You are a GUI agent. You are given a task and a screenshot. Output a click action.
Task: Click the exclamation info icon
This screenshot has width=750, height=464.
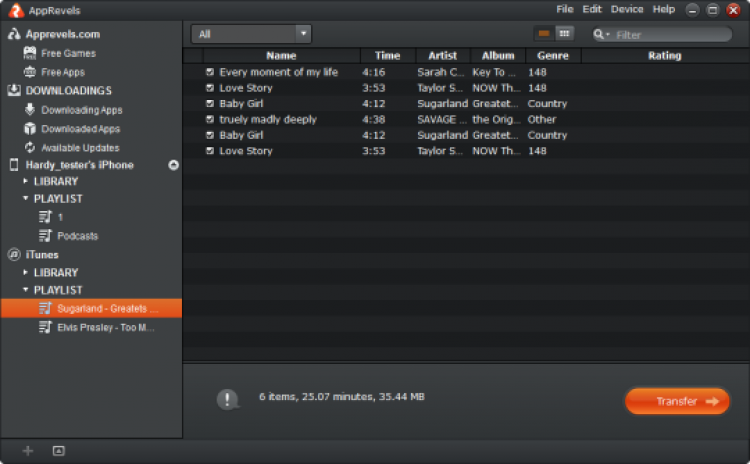tap(227, 399)
